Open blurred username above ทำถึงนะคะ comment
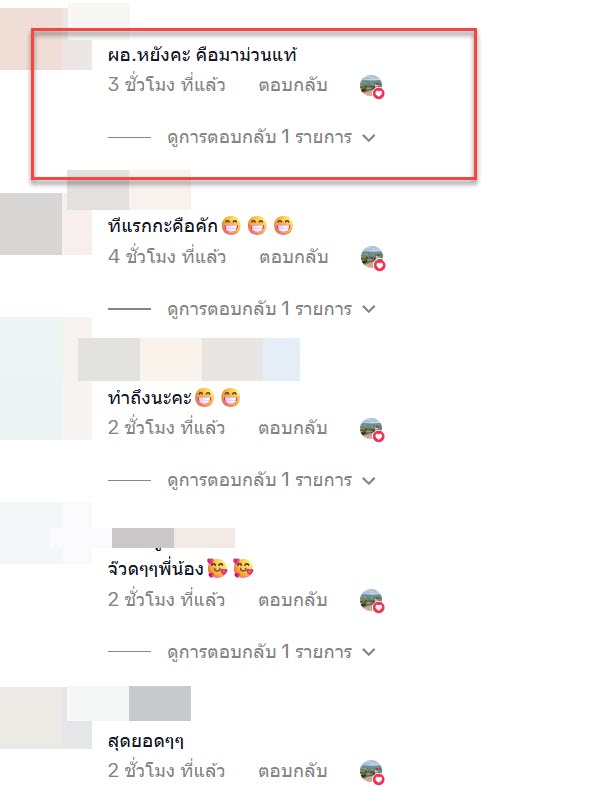The height and width of the screenshot is (793, 614). pos(189,359)
